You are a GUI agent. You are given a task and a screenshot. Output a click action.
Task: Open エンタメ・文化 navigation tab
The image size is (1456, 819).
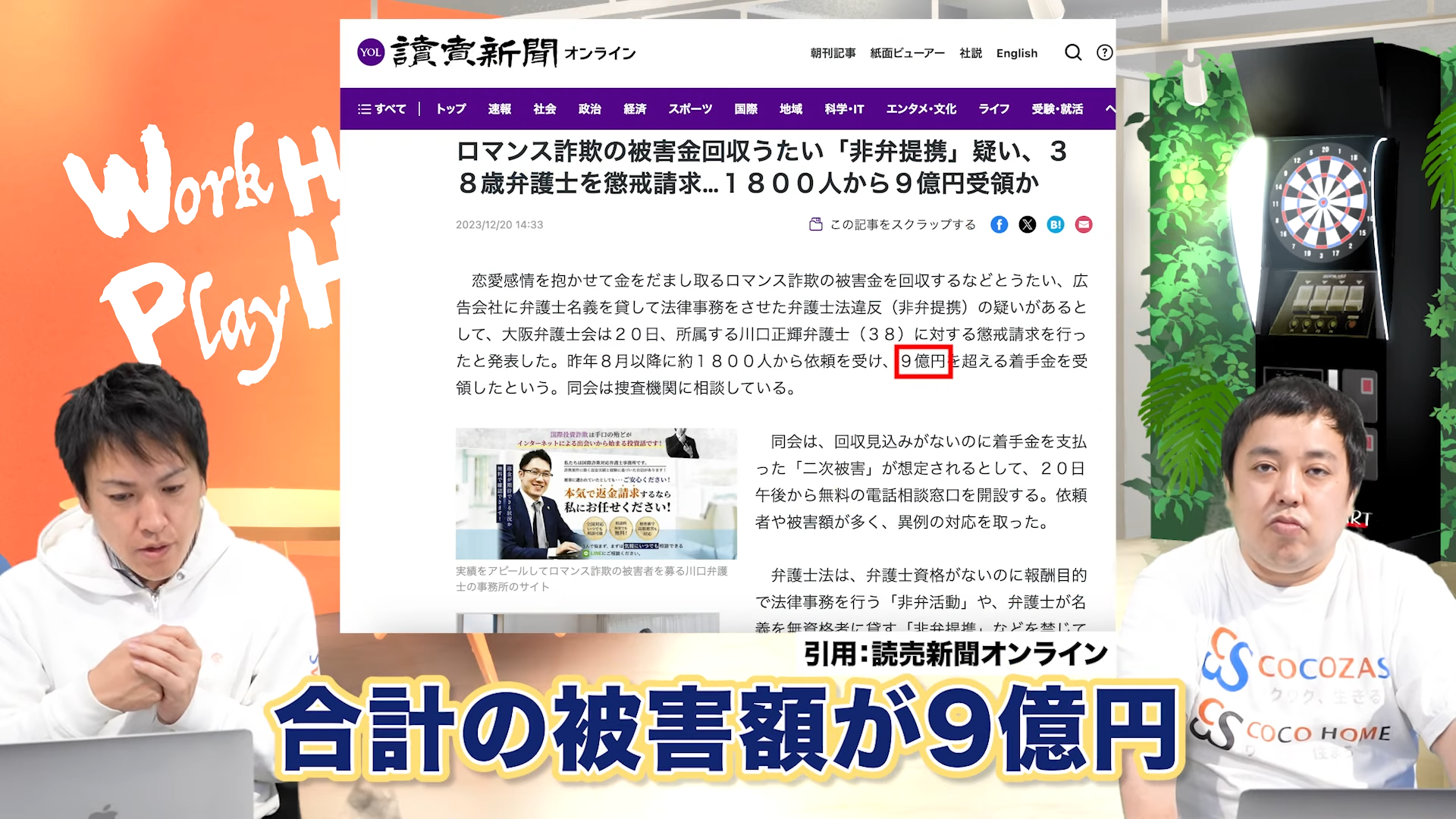point(921,109)
